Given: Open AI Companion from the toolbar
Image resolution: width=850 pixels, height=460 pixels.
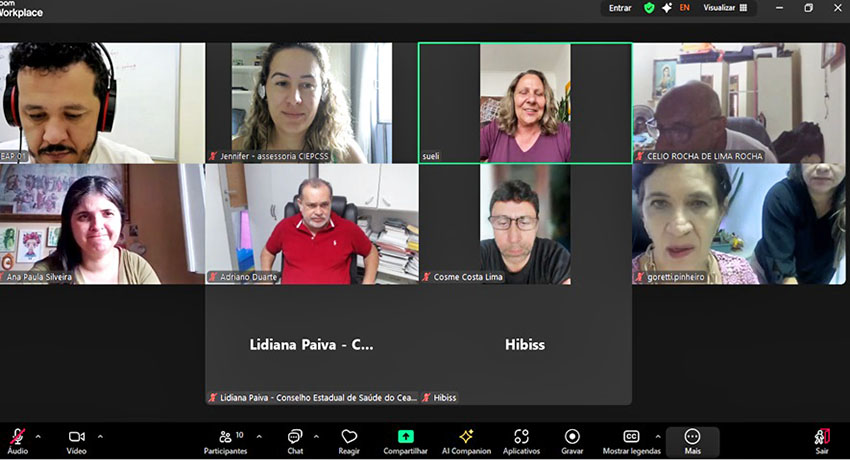Looking at the screenshot, I should pyautogui.click(x=466, y=440).
